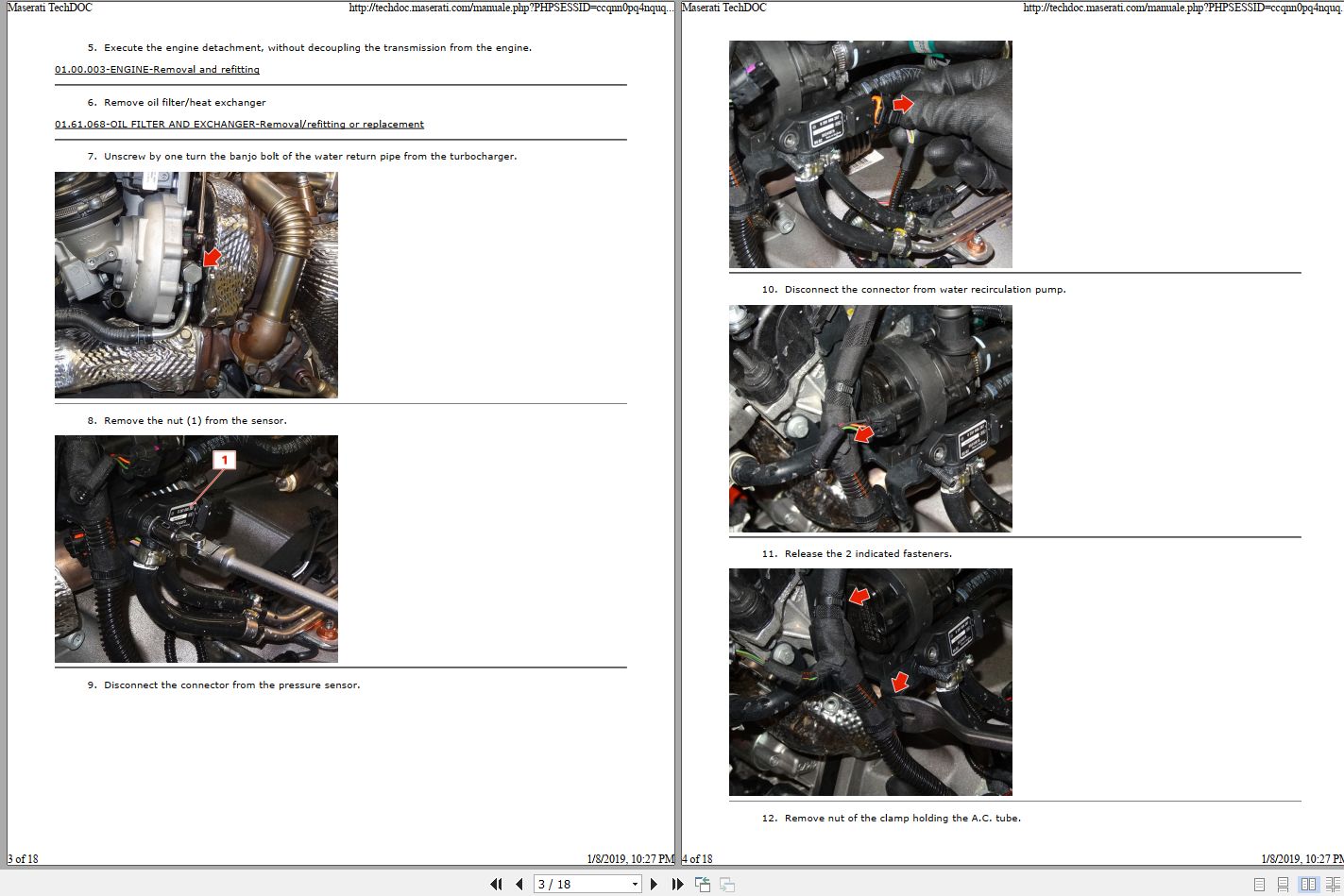Viewport: 1344px width, 896px height.
Task: Click the turbocharger banjo bolt photo
Action: 196,284
